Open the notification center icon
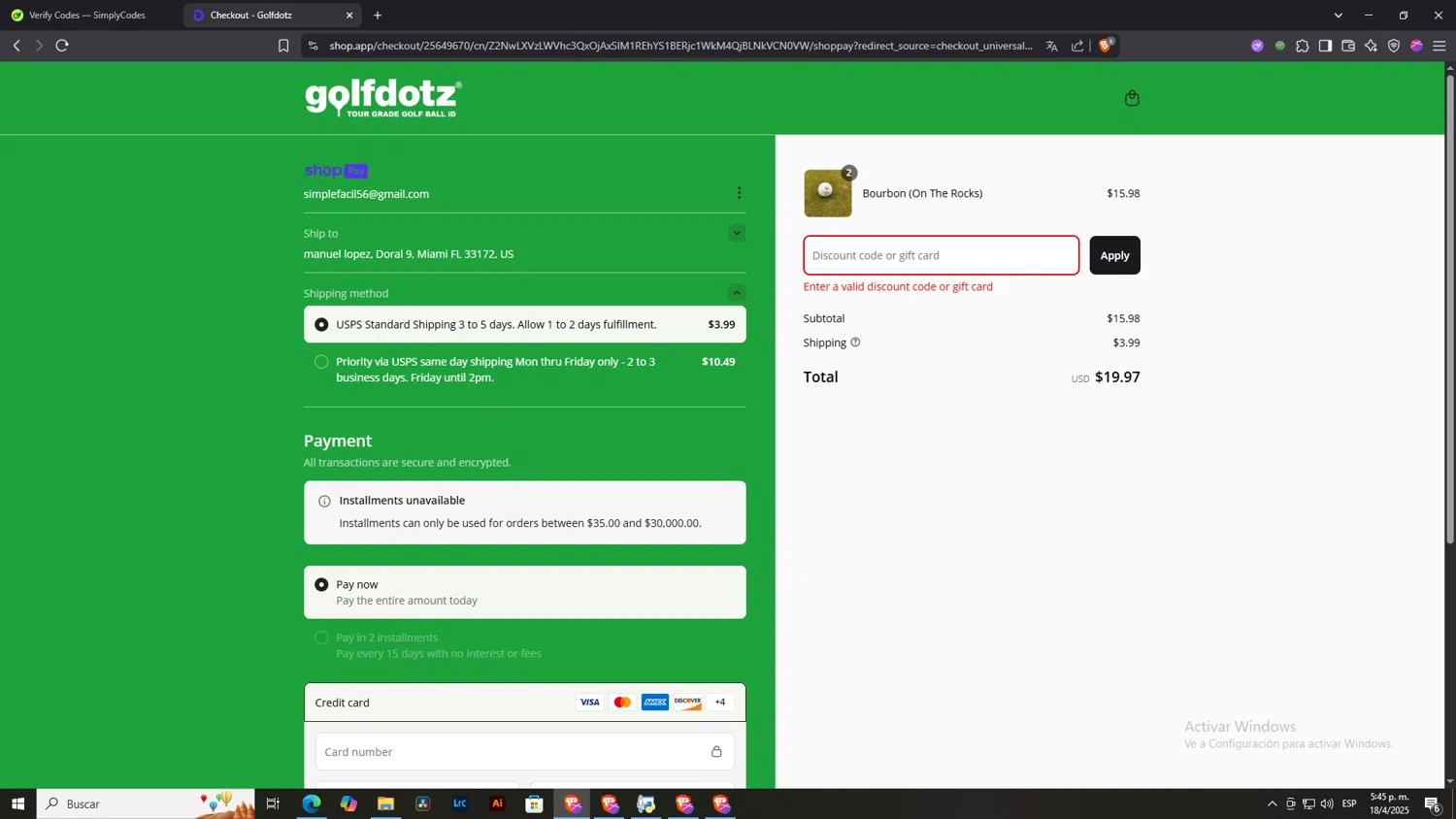This screenshot has width=1456, height=819. click(1433, 803)
